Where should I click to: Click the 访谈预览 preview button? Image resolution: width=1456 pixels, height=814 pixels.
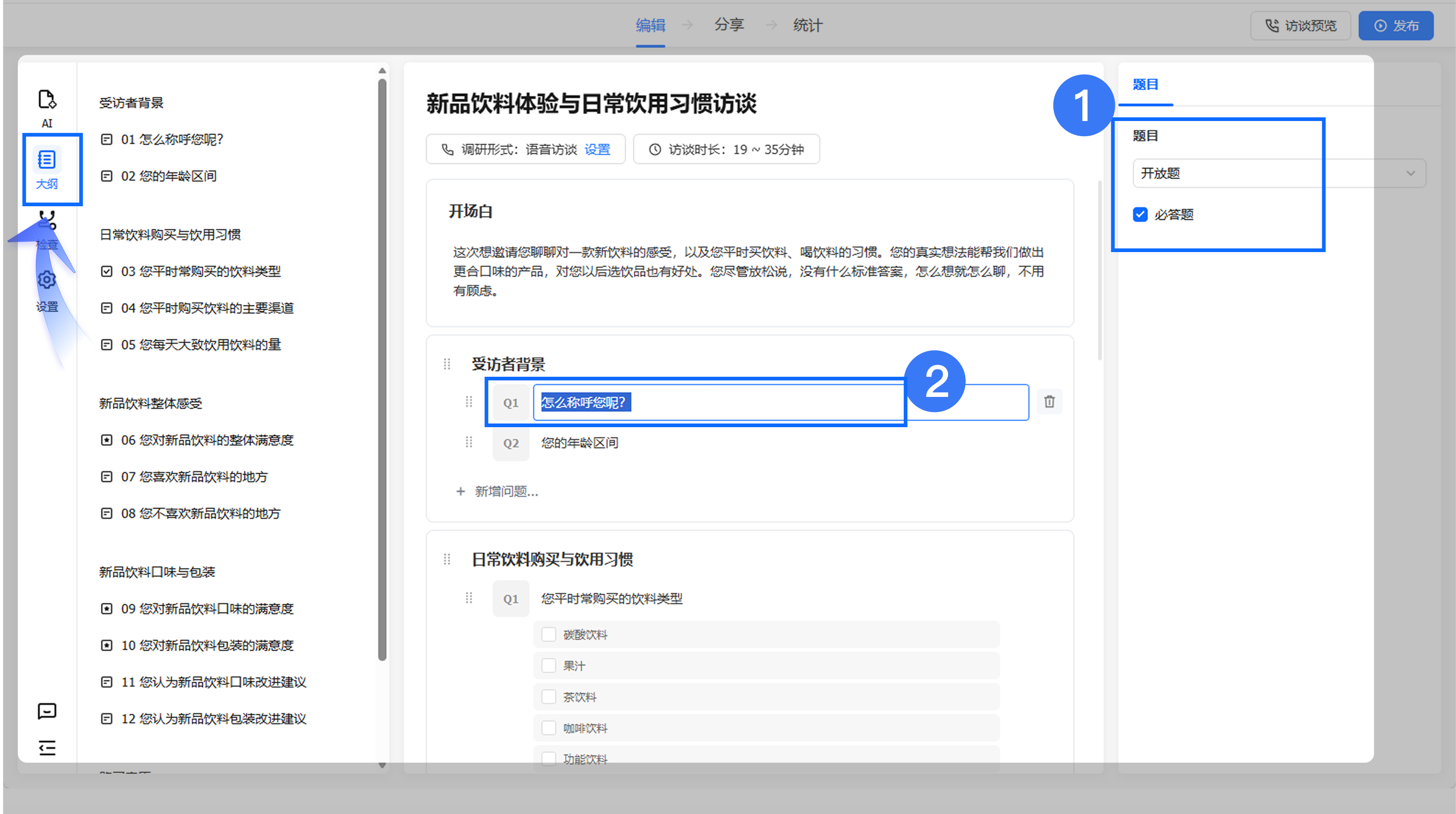1301,26
